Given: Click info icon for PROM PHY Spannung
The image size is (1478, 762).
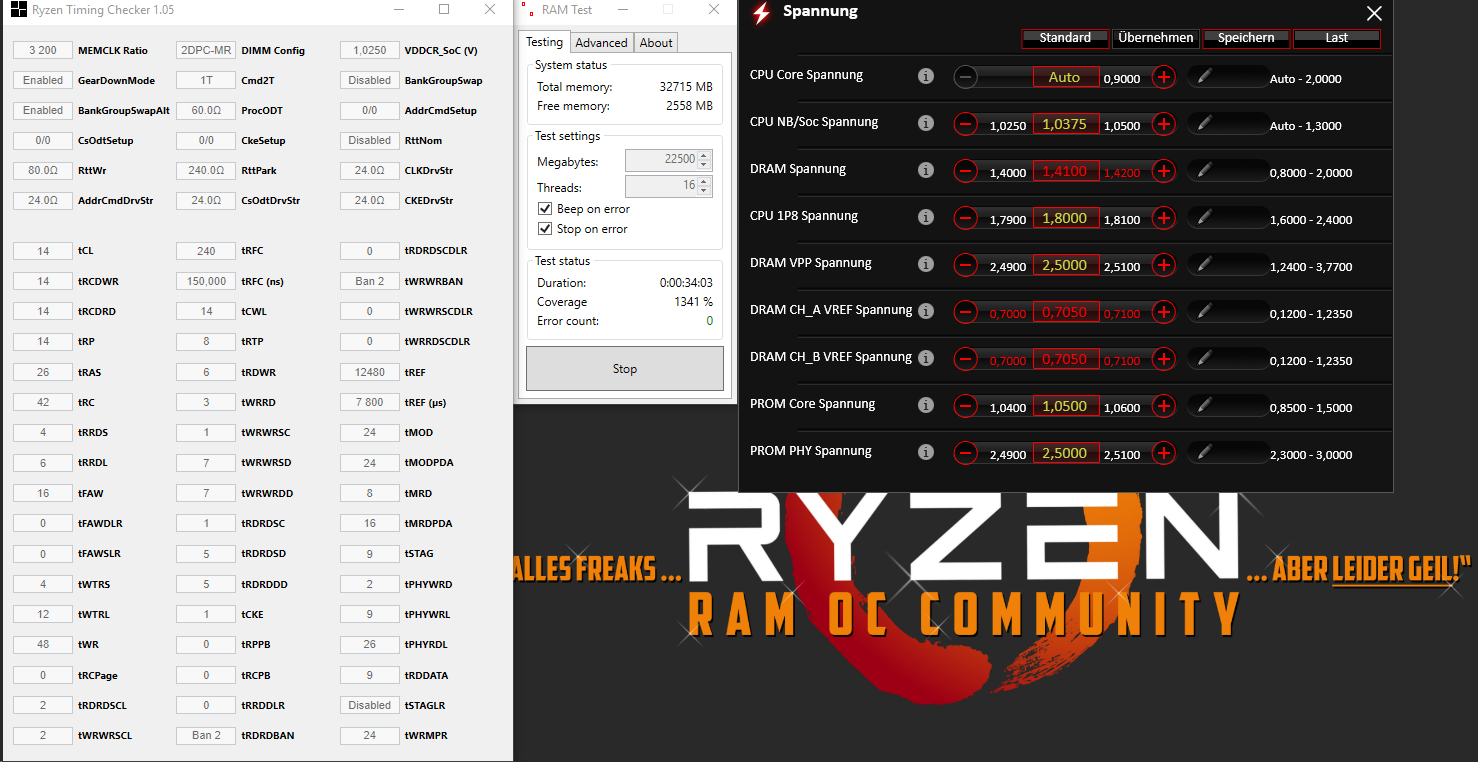Looking at the screenshot, I should click(x=926, y=452).
